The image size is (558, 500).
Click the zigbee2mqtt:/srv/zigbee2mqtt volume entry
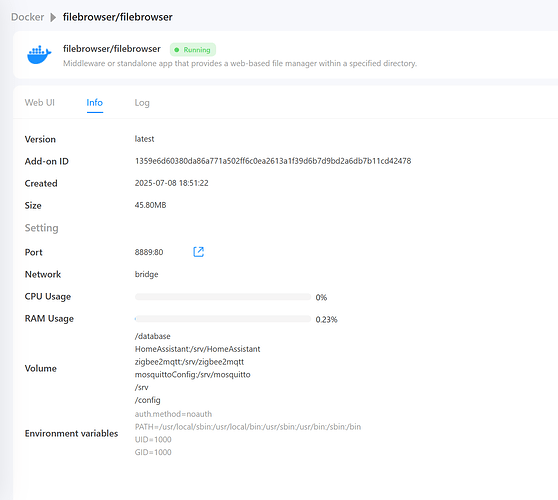(189, 362)
